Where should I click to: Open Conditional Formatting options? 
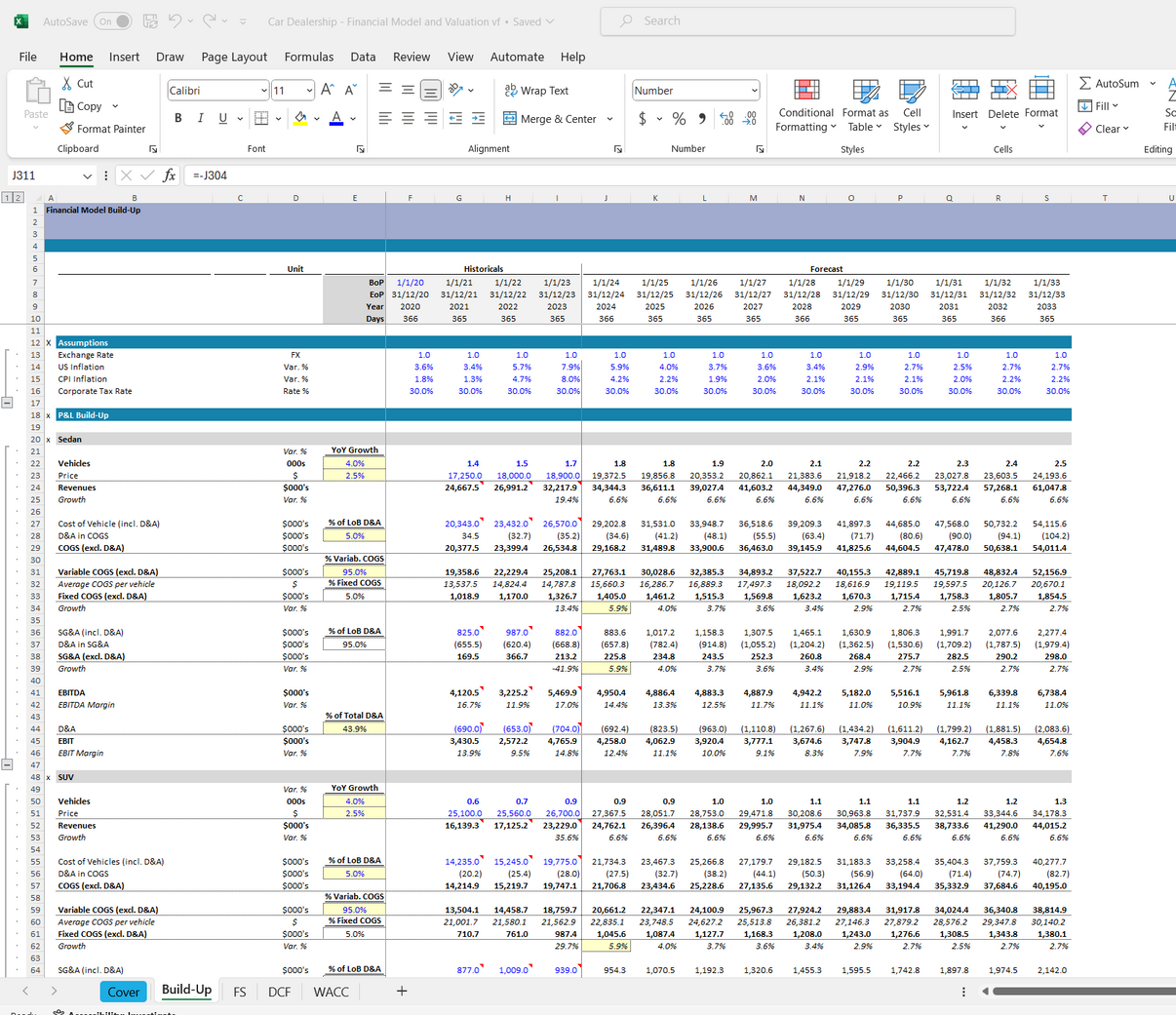(x=804, y=107)
